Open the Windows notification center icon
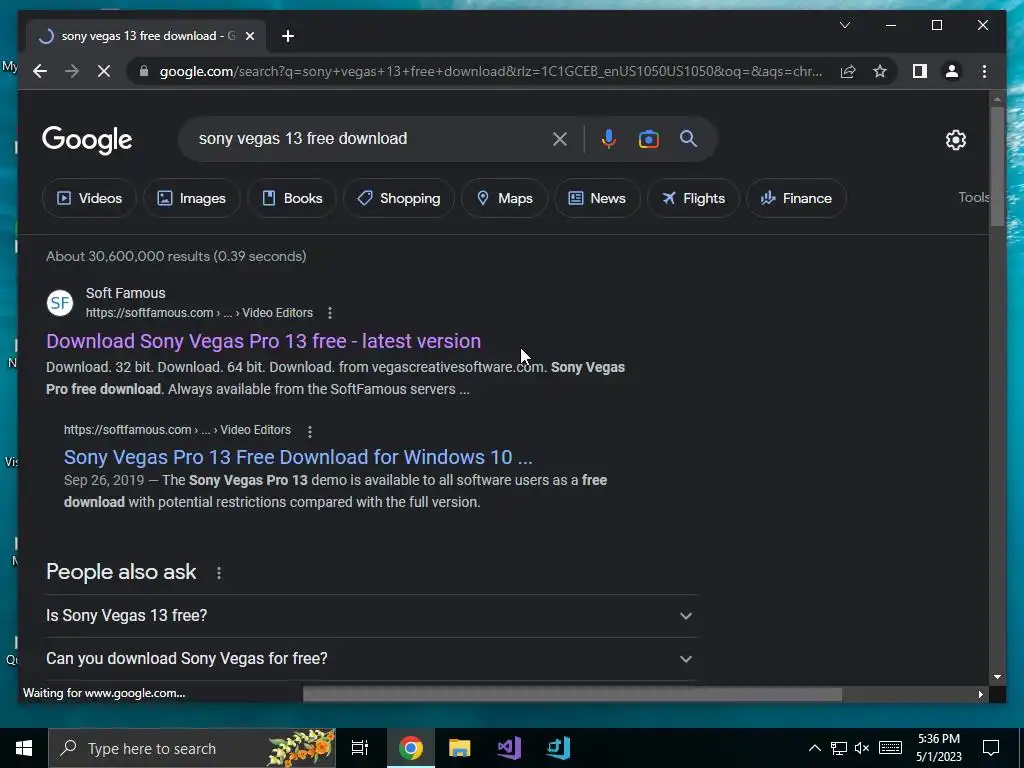Image resolution: width=1024 pixels, height=768 pixels. click(991, 748)
